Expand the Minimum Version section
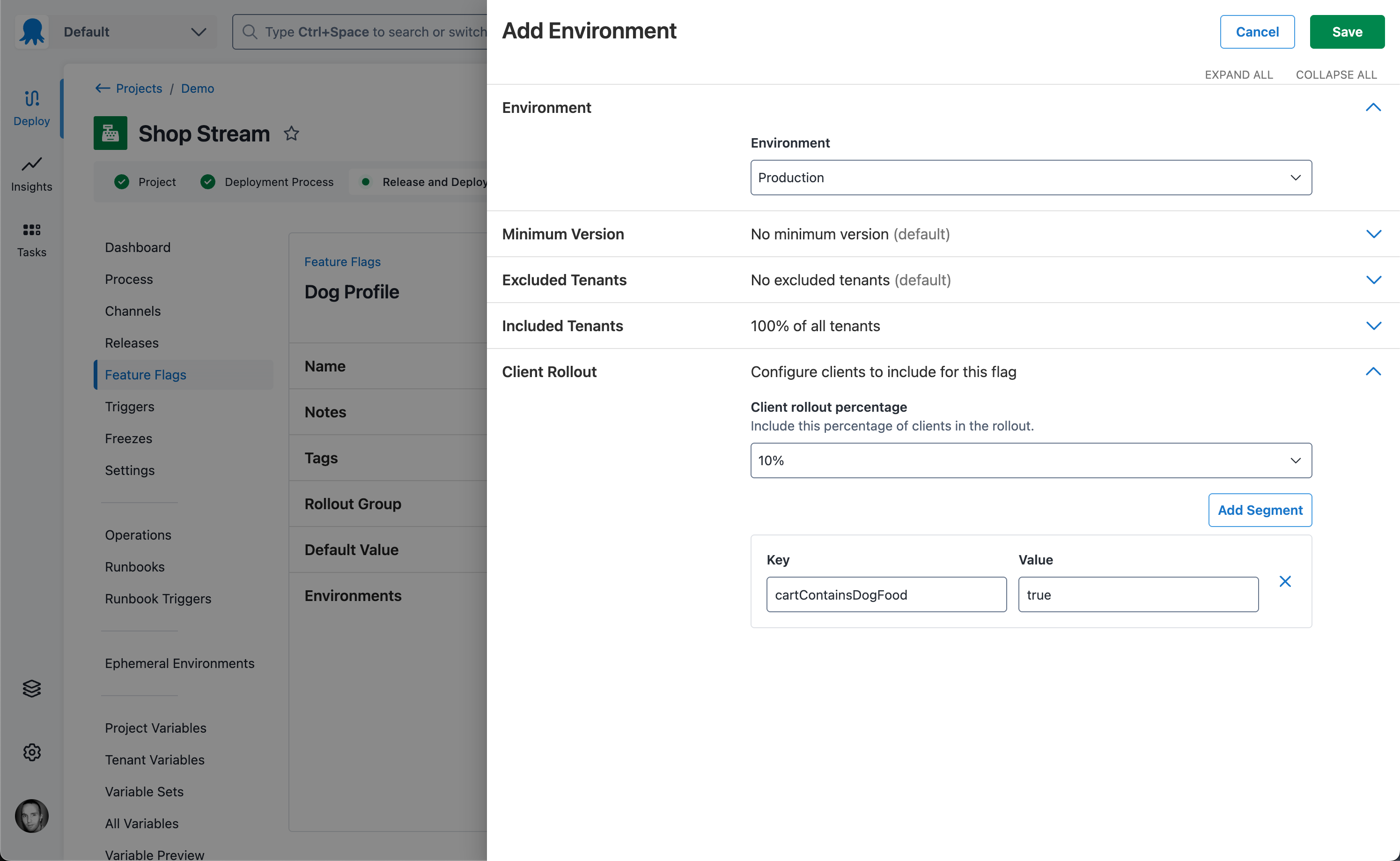 (x=1373, y=234)
